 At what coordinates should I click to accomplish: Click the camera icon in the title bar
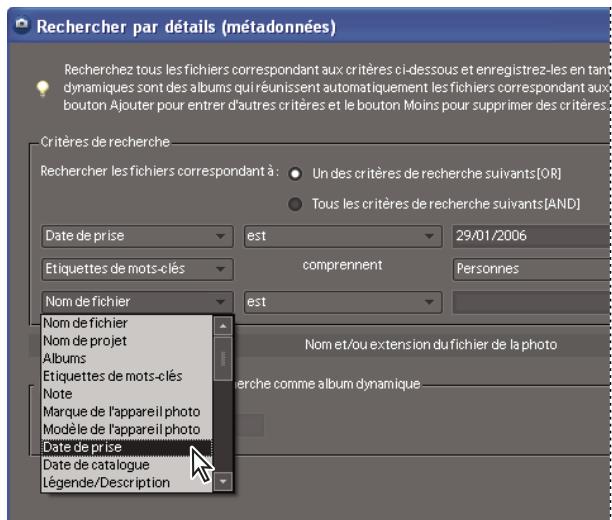tap(22, 25)
